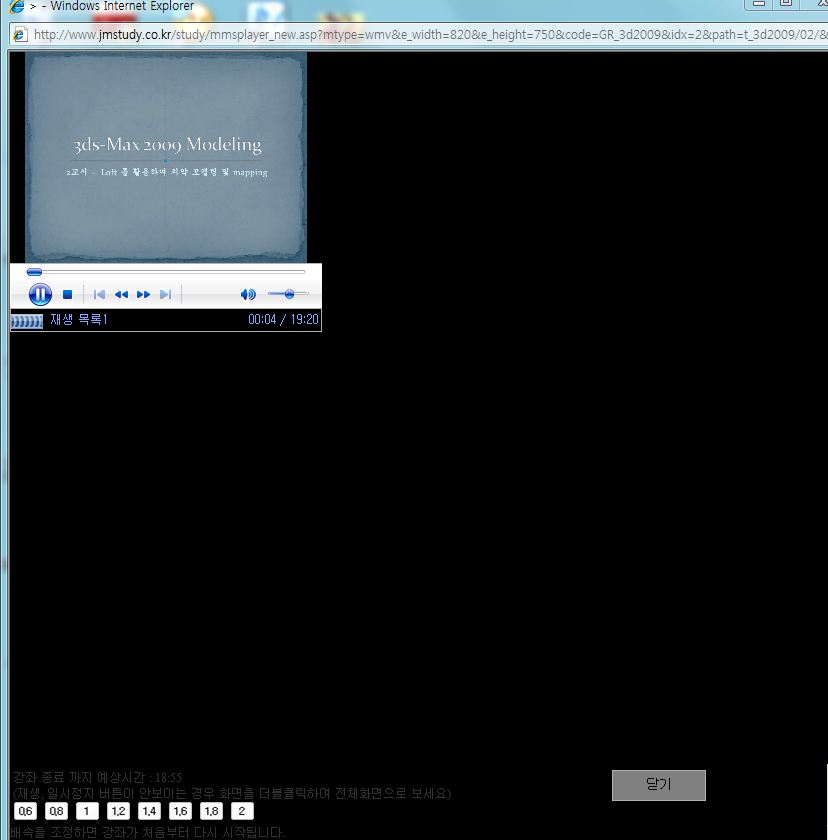This screenshot has height=840, width=828.
Task: Set playback speed to 1.8
Action: click(x=211, y=811)
